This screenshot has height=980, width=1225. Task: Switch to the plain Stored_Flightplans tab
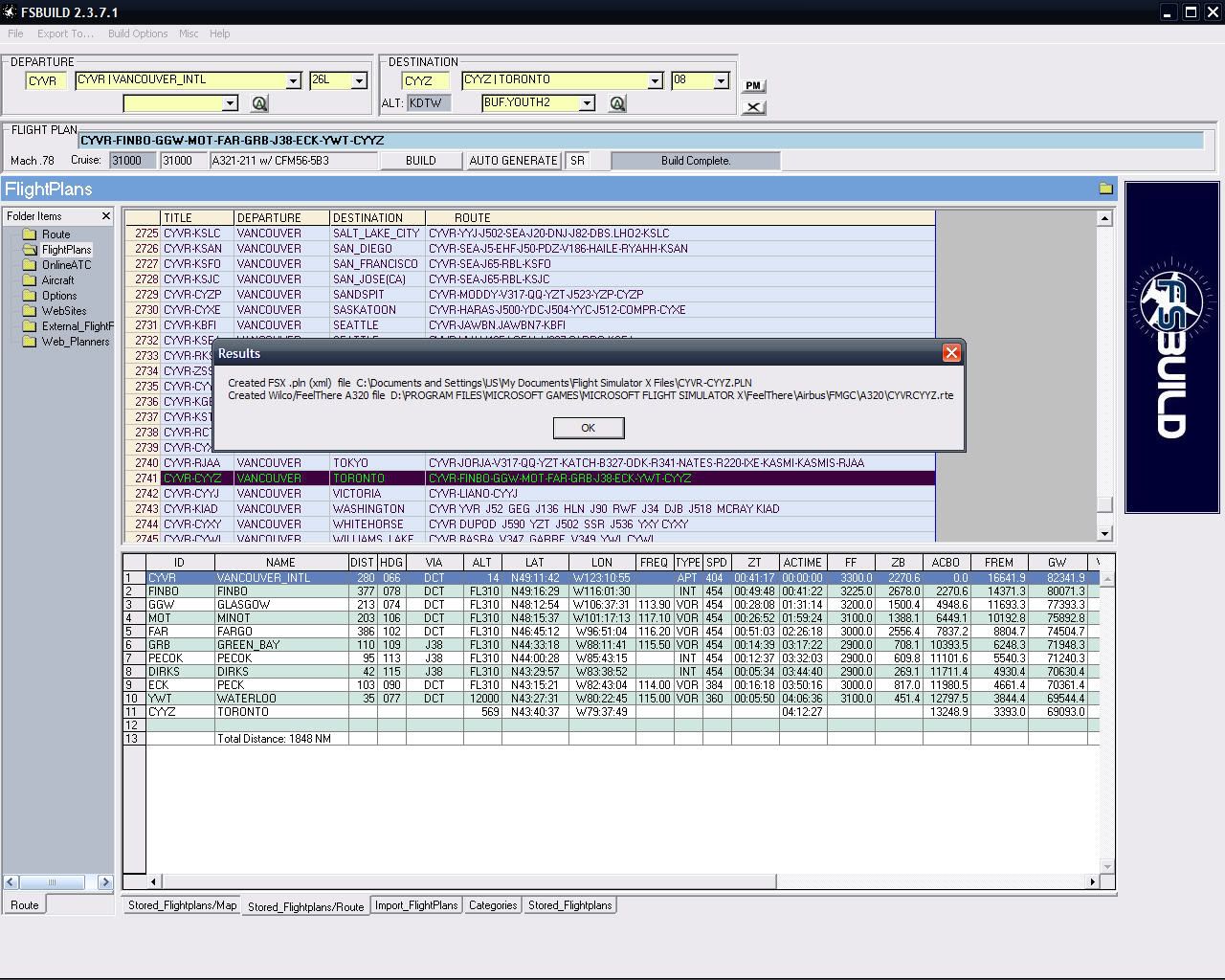click(x=569, y=905)
